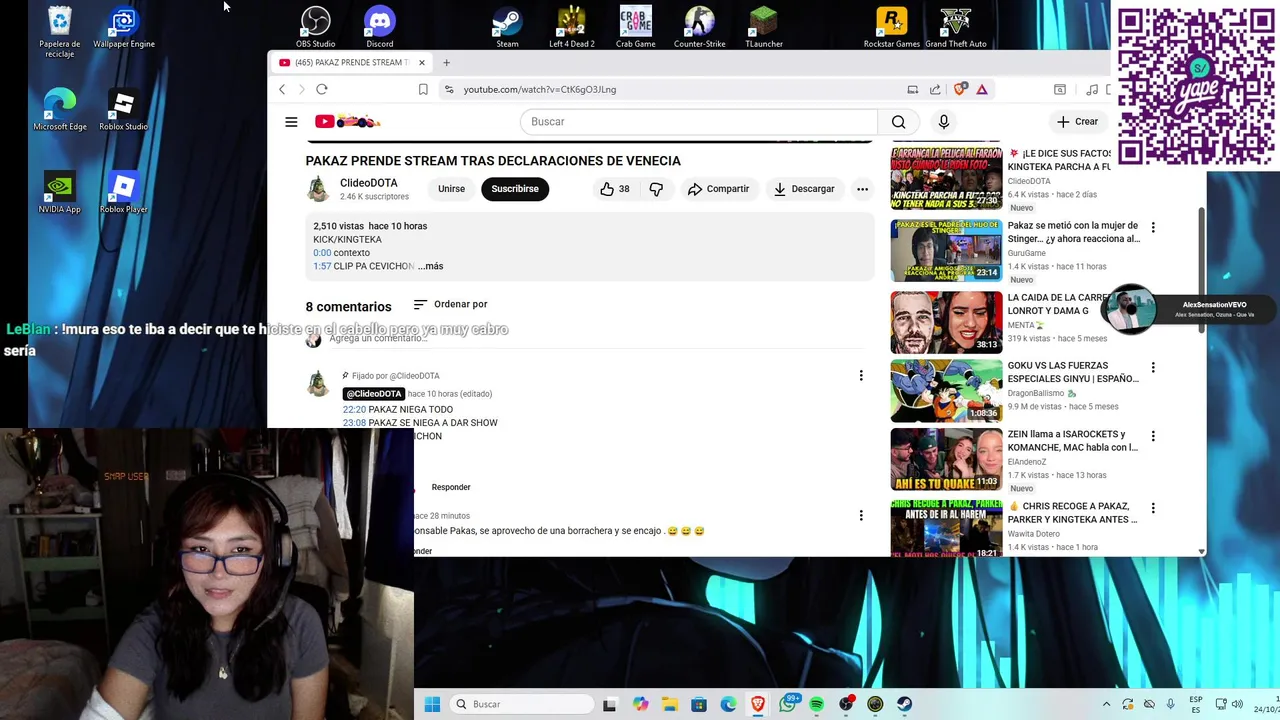Open the Brave Shields lion icon
The height and width of the screenshot is (720, 1280).
960,89
